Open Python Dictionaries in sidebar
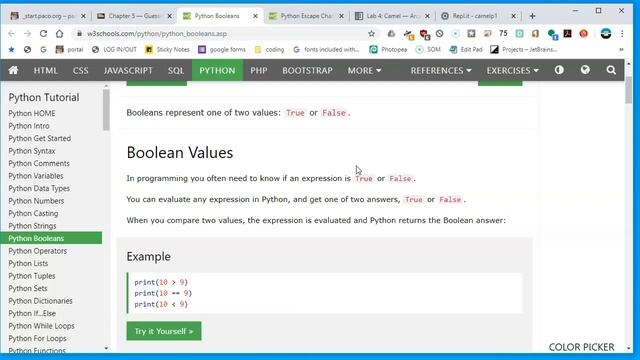 (40, 301)
